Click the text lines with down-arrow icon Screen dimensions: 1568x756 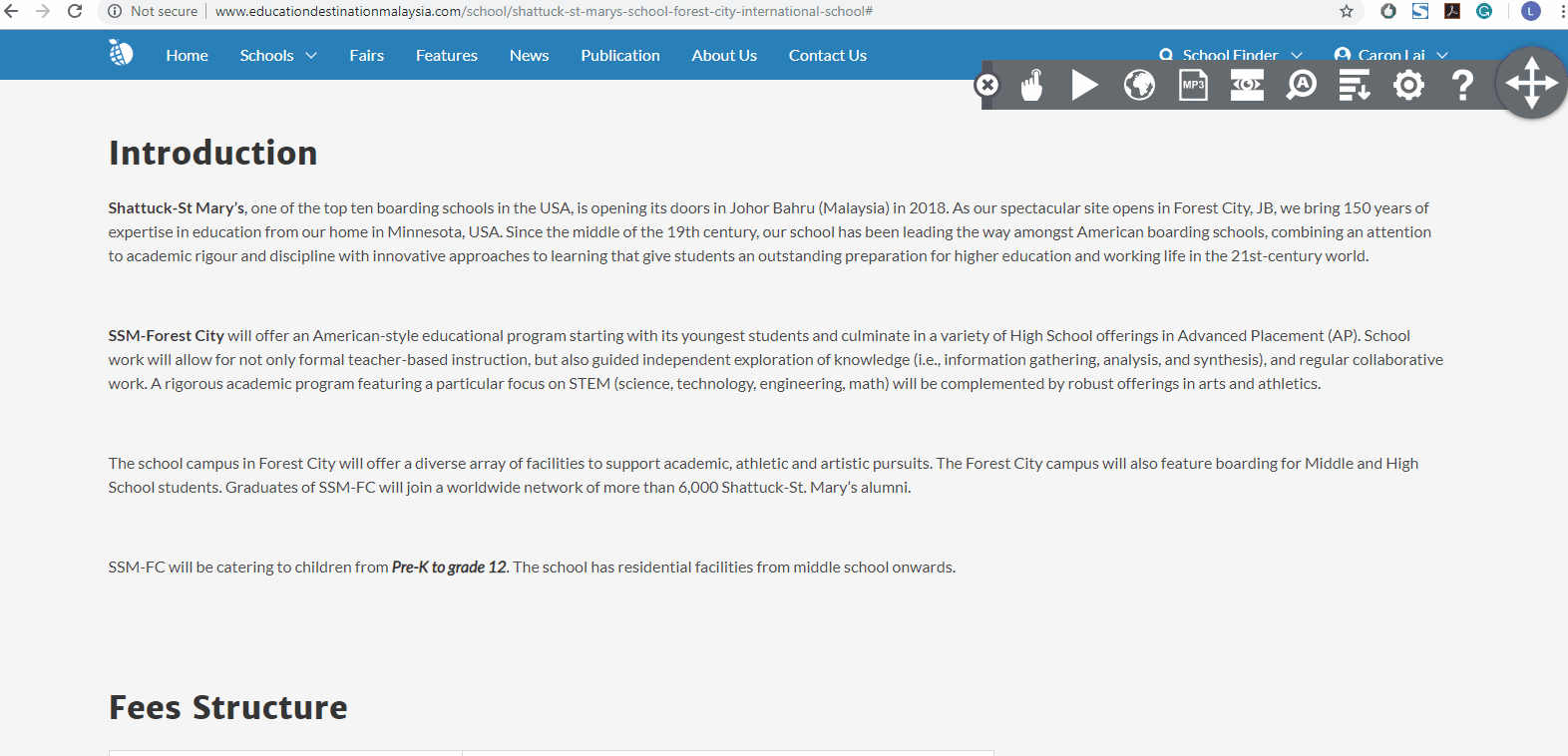[1354, 86]
